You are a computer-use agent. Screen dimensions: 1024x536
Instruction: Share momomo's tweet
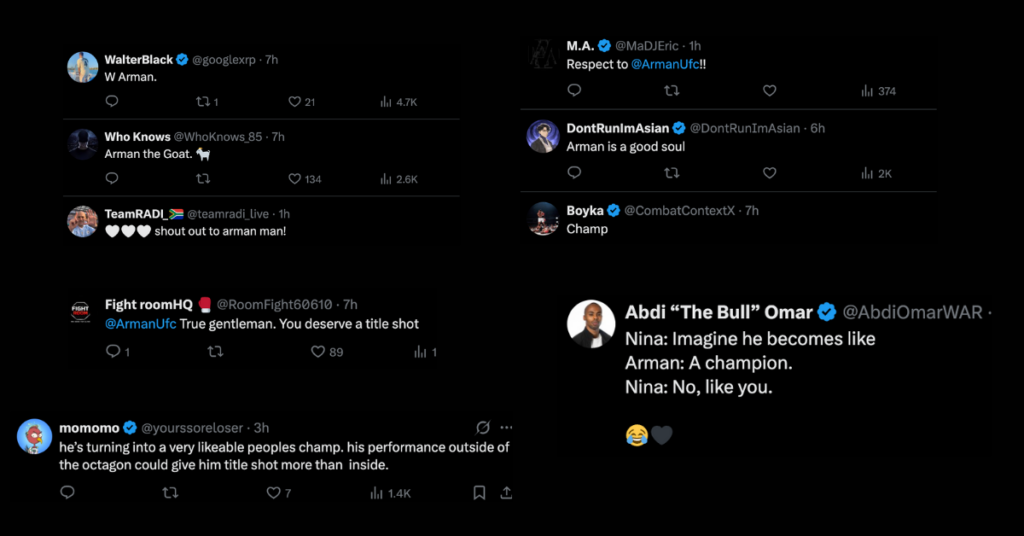point(506,492)
